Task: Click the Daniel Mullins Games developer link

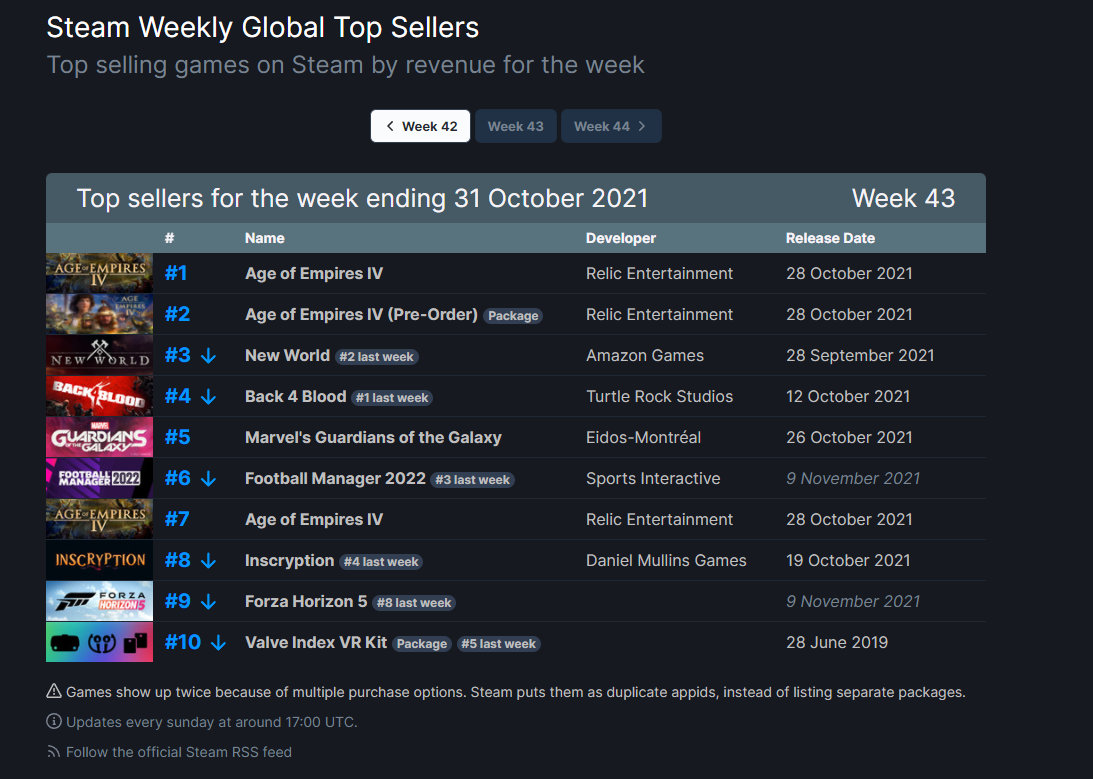Action: pos(666,560)
